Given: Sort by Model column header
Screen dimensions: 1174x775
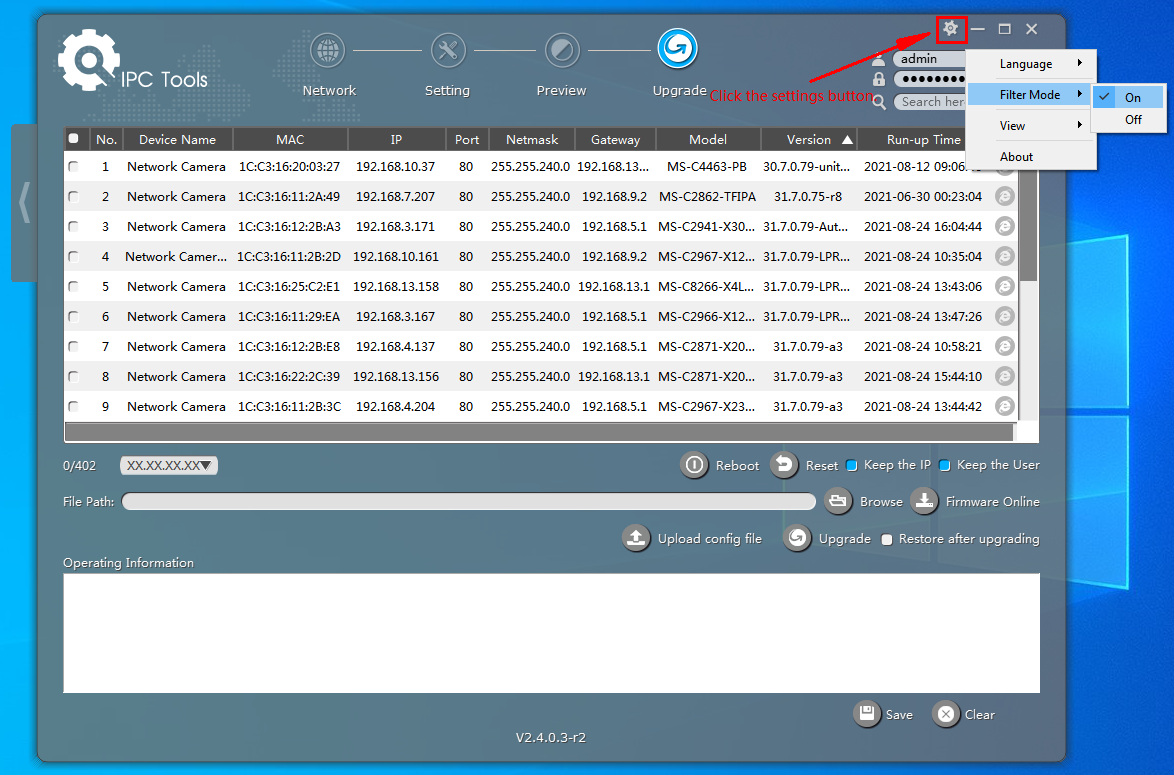Looking at the screenshot, I should [708, 139].
